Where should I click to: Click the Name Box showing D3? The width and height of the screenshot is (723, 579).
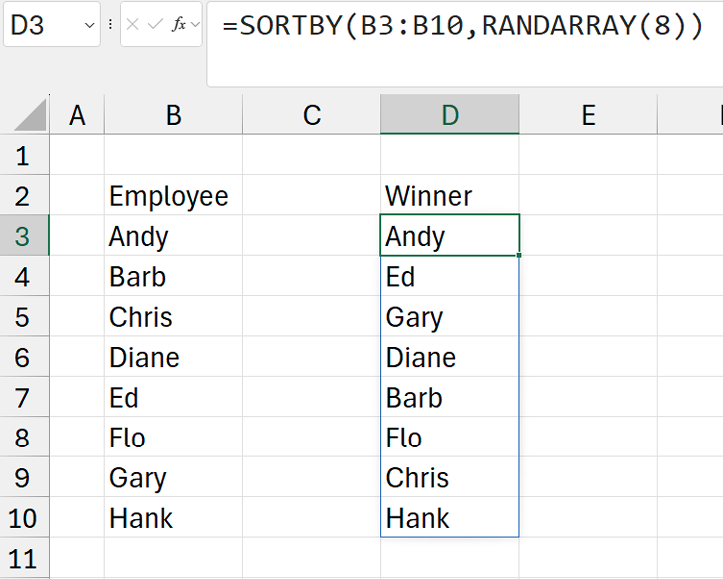point(40,25)
